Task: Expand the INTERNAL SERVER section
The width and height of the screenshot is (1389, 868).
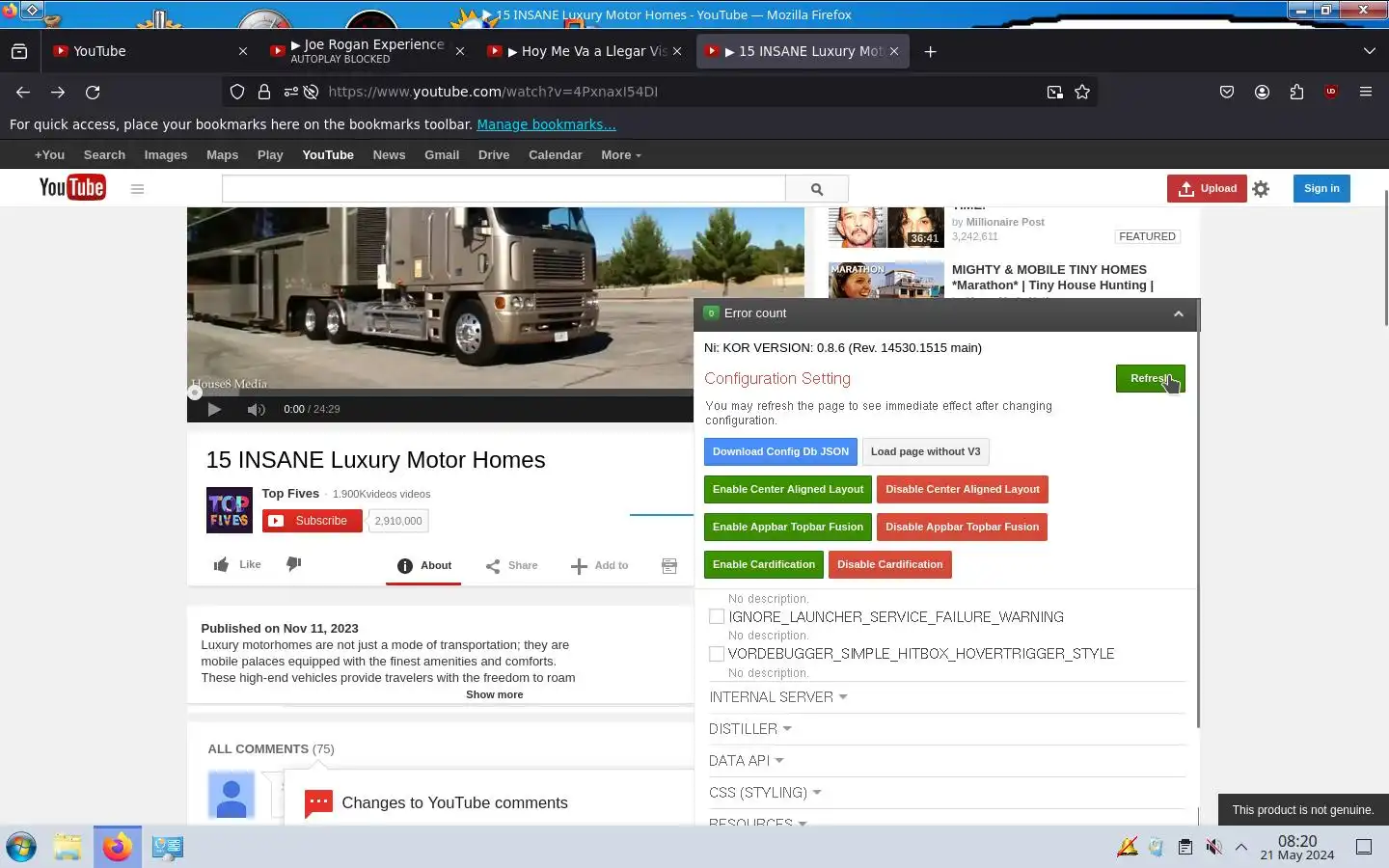Action: (x=778, y=697)
